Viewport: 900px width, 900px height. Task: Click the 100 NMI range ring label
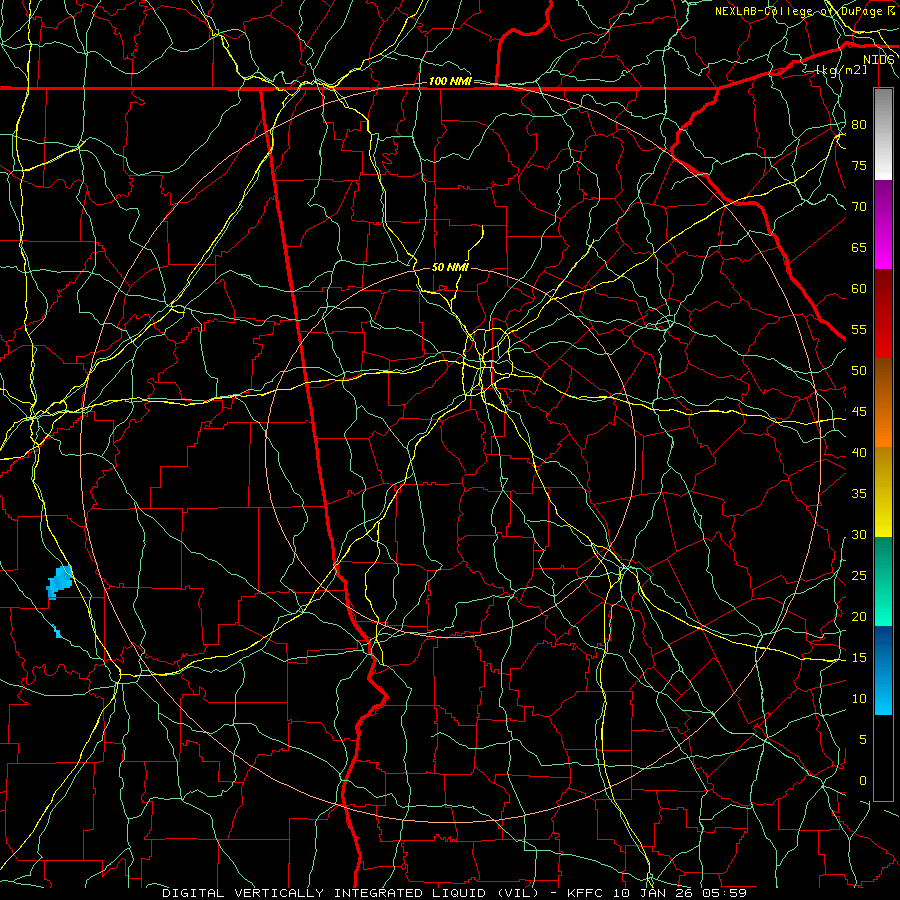pyautogui.click(x=450, y=81)
